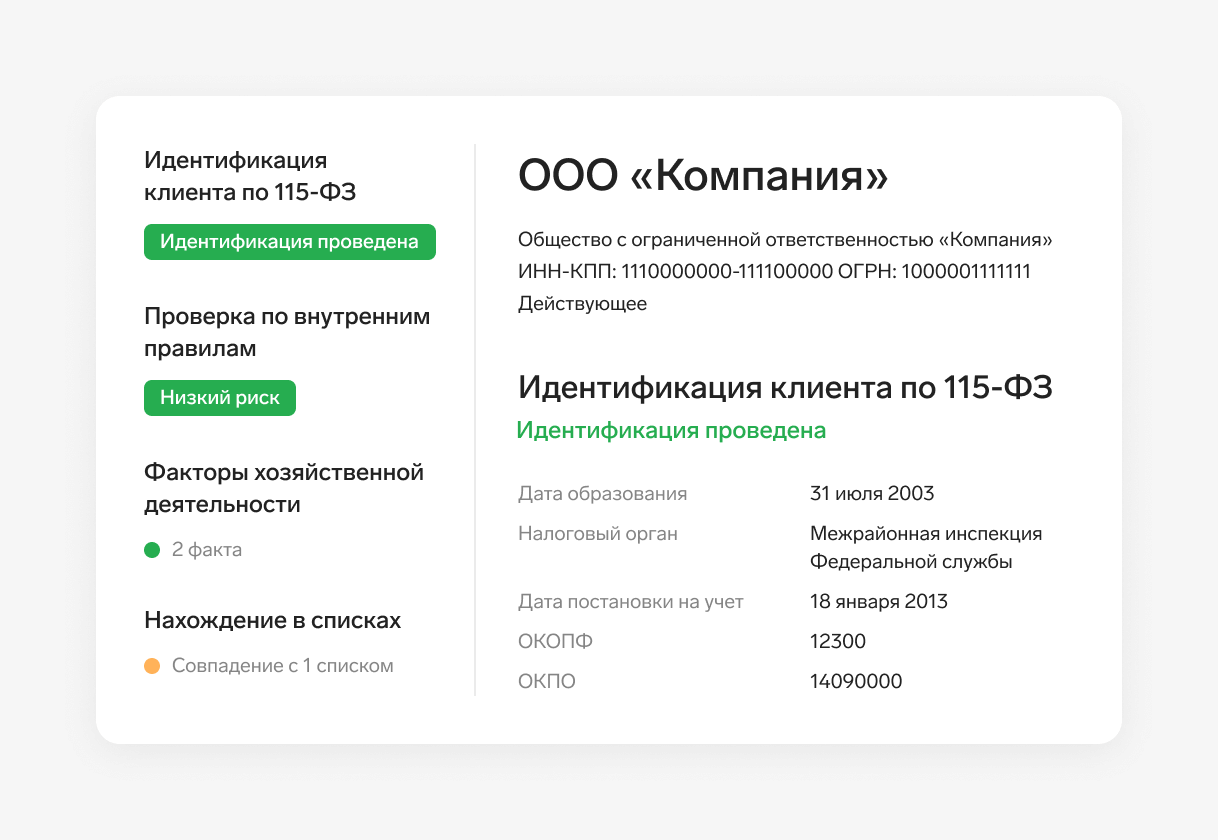
Task: Open the Идентификация клиента по 115-ФЗ sidebar section
Action: point(250,176)
